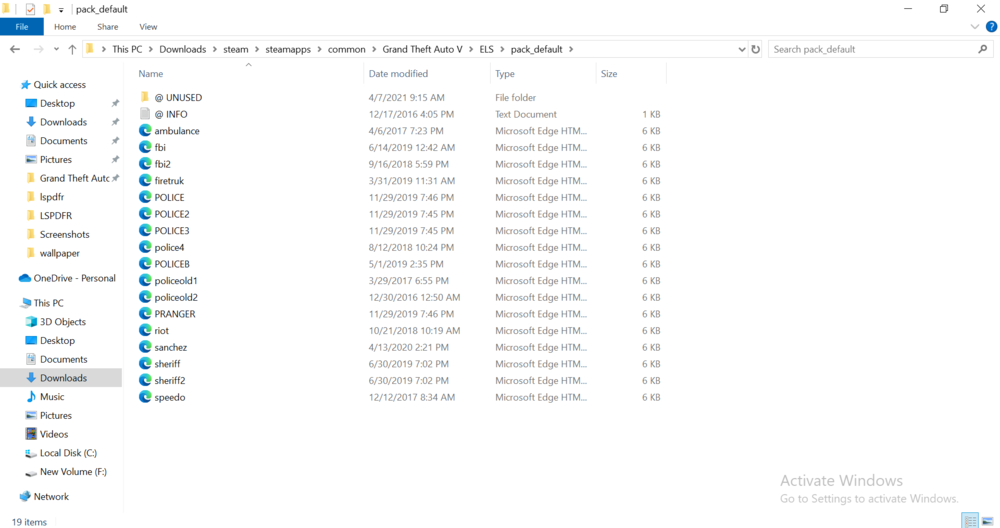Image resolution: width=1000 pixels, height=528 pixels.
Task: Expand the address bar history dropdown
Action: 742,49
